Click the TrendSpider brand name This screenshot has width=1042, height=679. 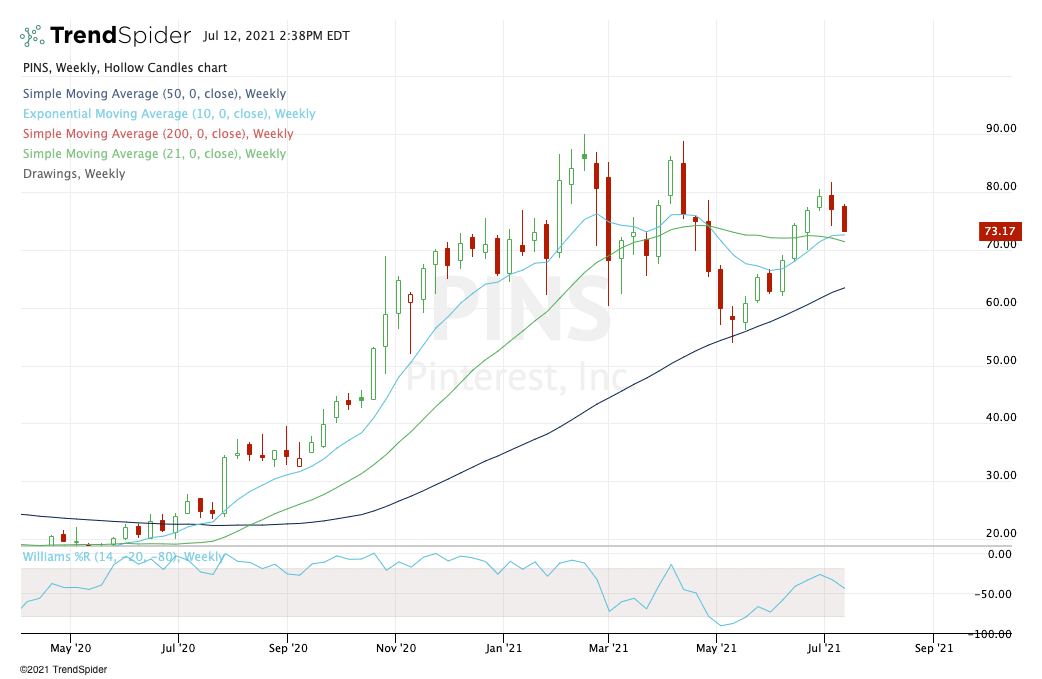120,35
